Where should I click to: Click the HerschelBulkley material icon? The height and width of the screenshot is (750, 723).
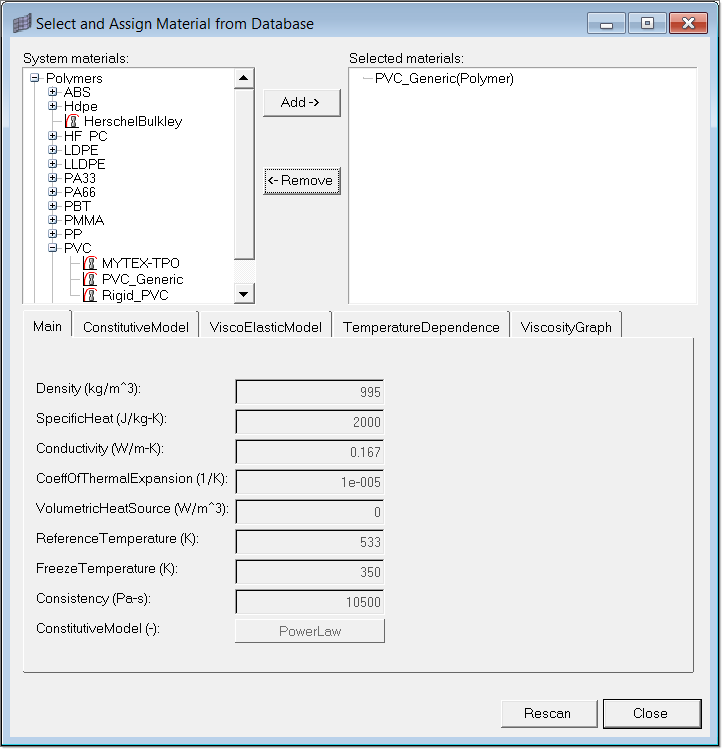point(72,121)
